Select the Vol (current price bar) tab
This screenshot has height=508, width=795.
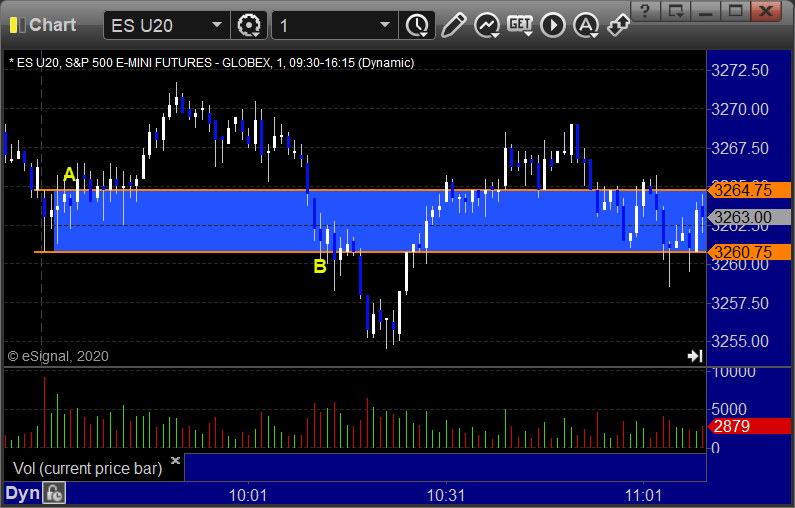(x=87, y=468)
